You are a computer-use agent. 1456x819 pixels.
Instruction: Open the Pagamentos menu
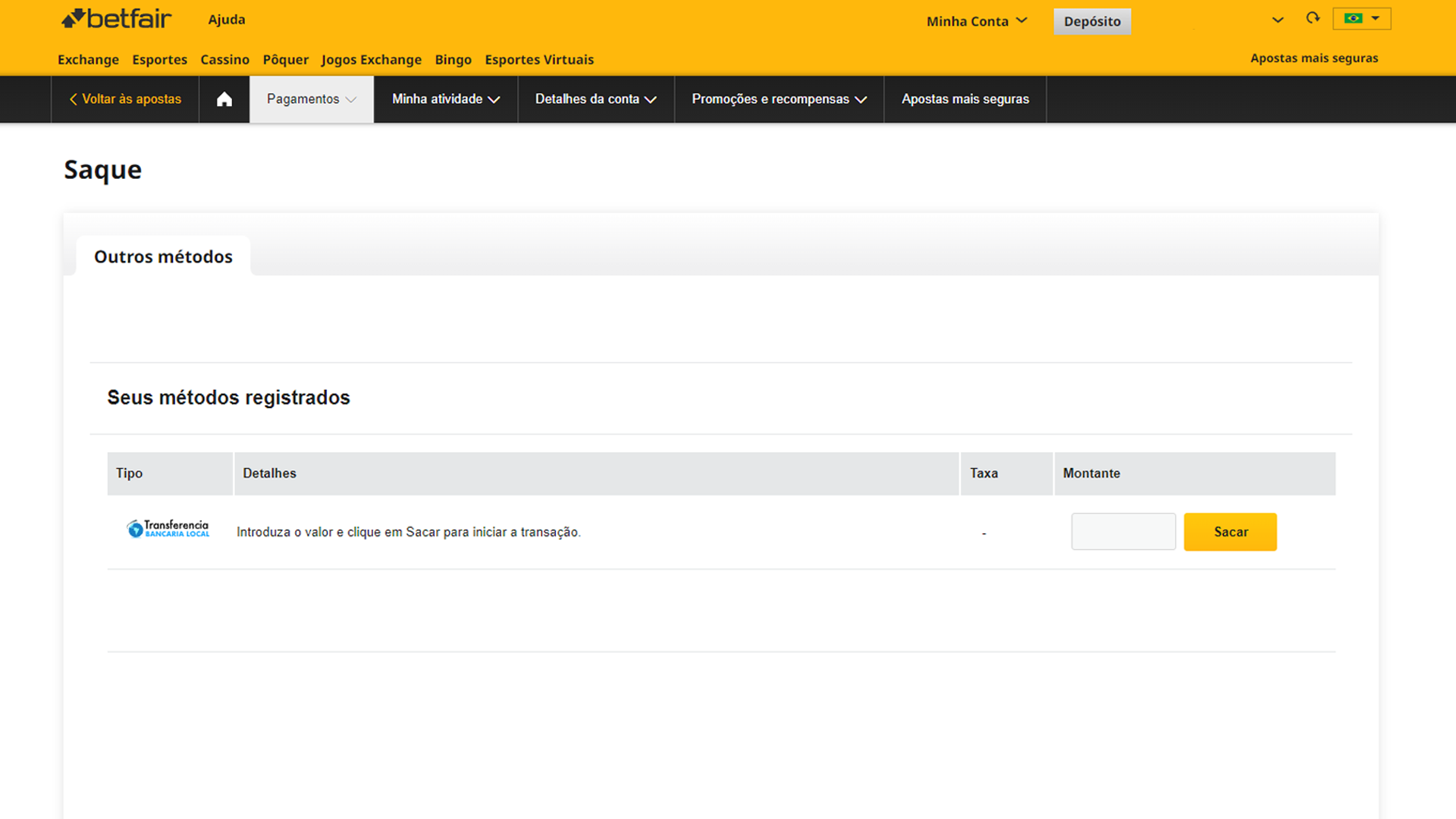pyautogui.click(x=312, y=99)
